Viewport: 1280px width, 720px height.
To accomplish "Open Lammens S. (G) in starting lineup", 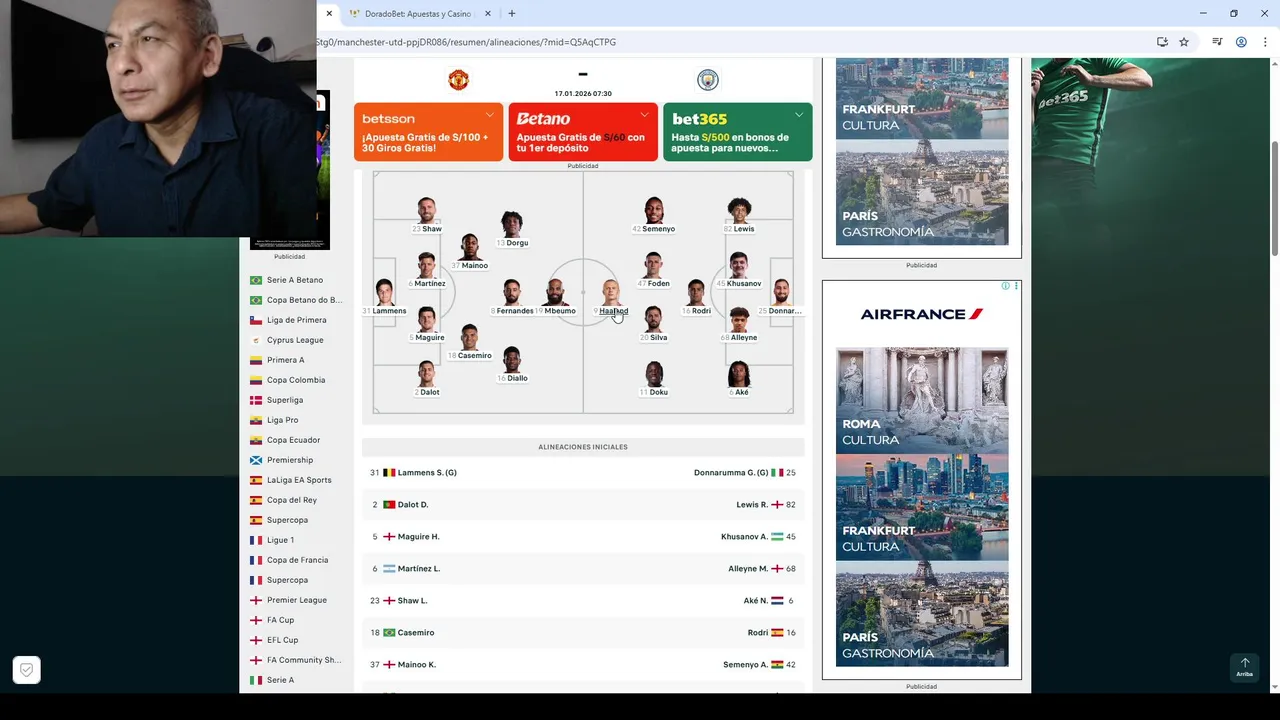I will click(x=427, y=473).
